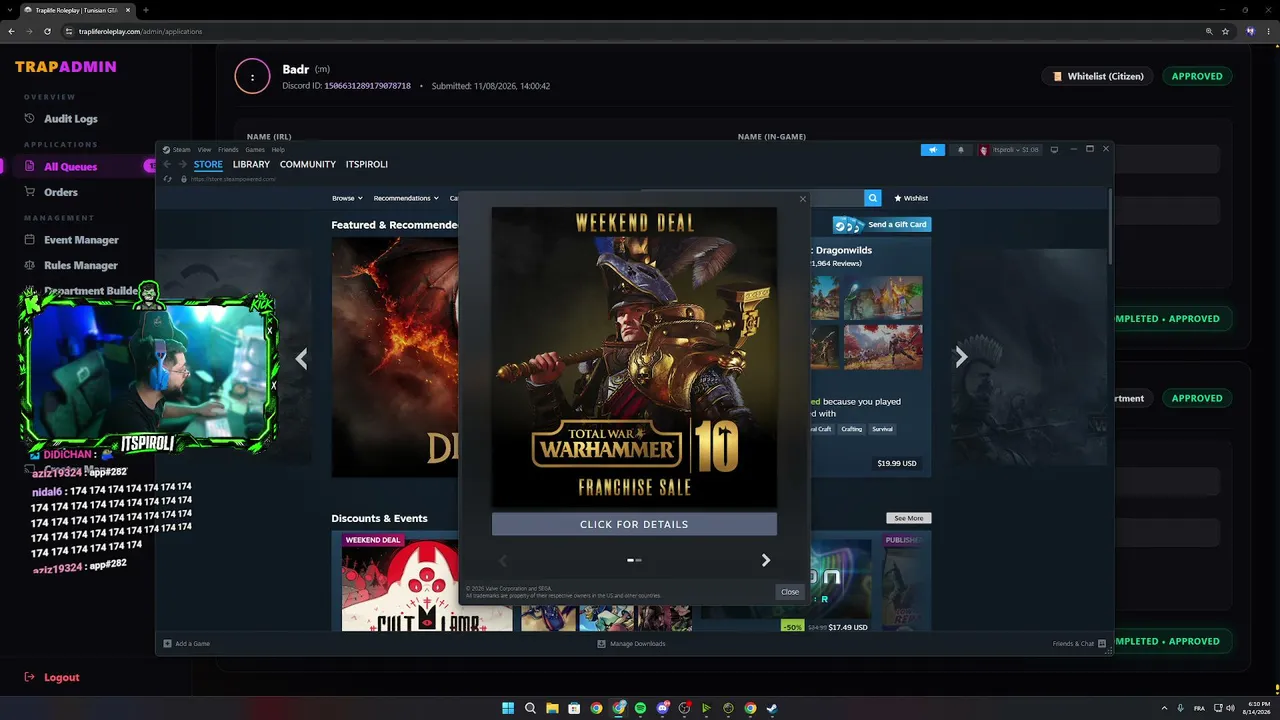The width and height of the screenshot is (1280, 720).
Task: Open Steam Big Picture mode icon
Action: [1053, 150]
